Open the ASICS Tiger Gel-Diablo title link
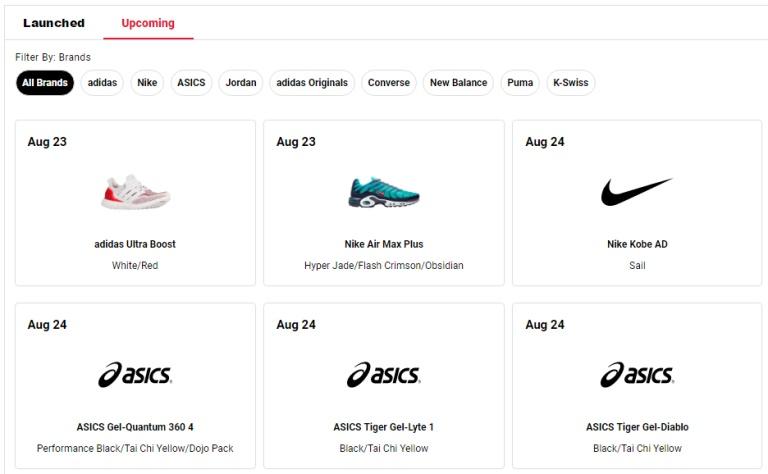The height and width of the screenshot is (474, 768). coord(637,427)
